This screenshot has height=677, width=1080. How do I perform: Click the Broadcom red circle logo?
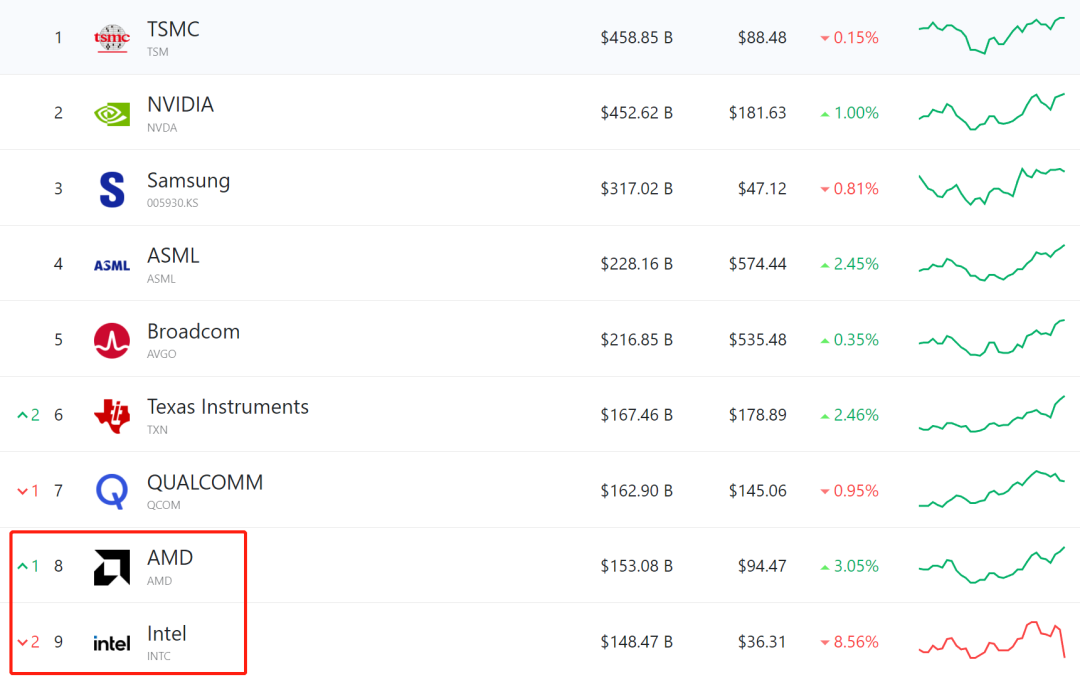pyautogui.click(x=111, y=341)
